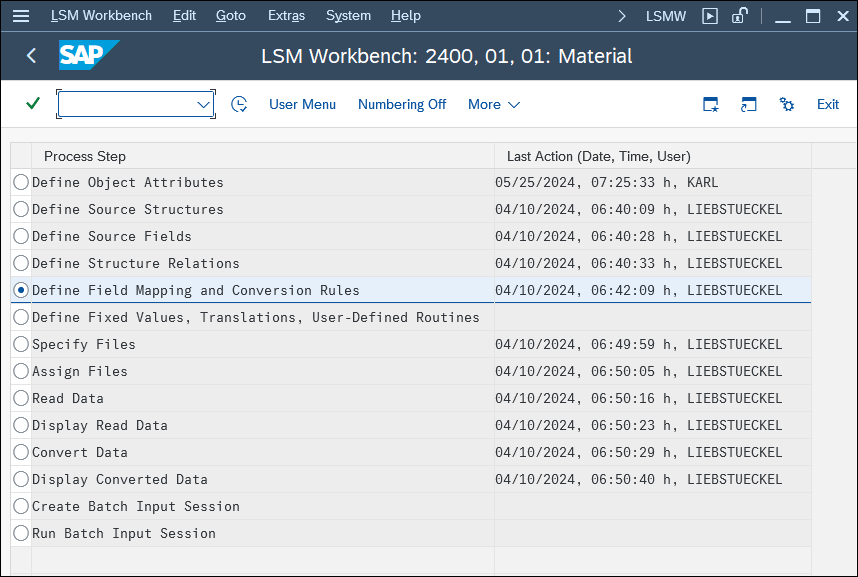This screenshot has height=577, width=858.
Task: Click the lock session icon in title bar
Action: point(740,16)
